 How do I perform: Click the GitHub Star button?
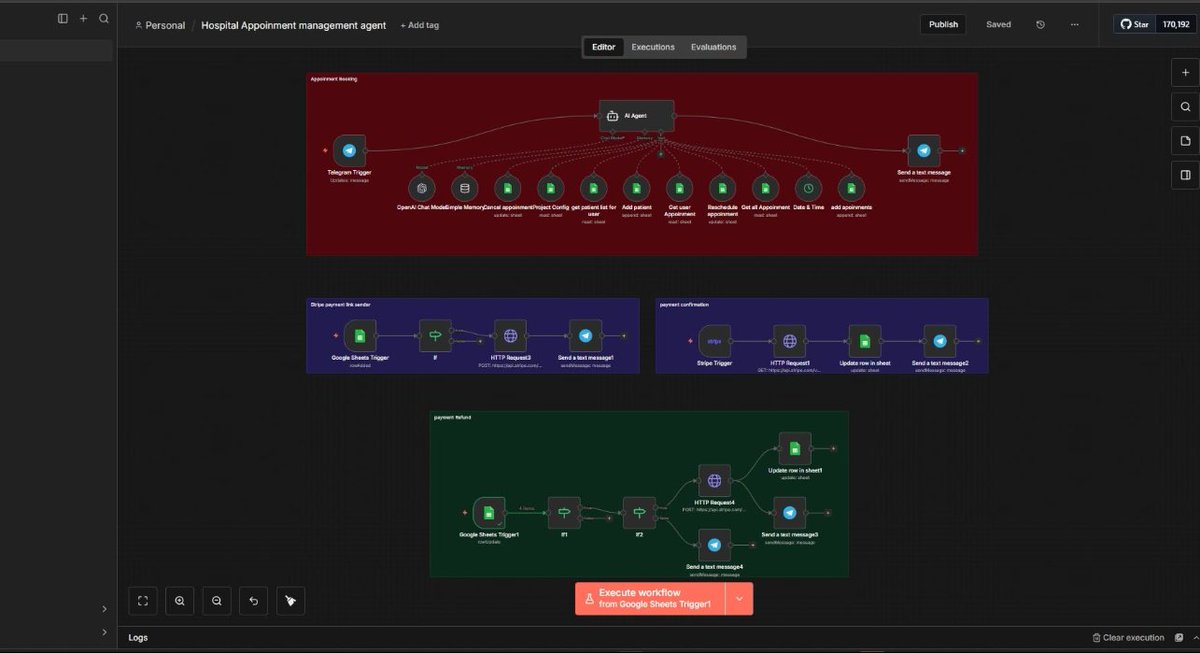(x=1135, y=24)
